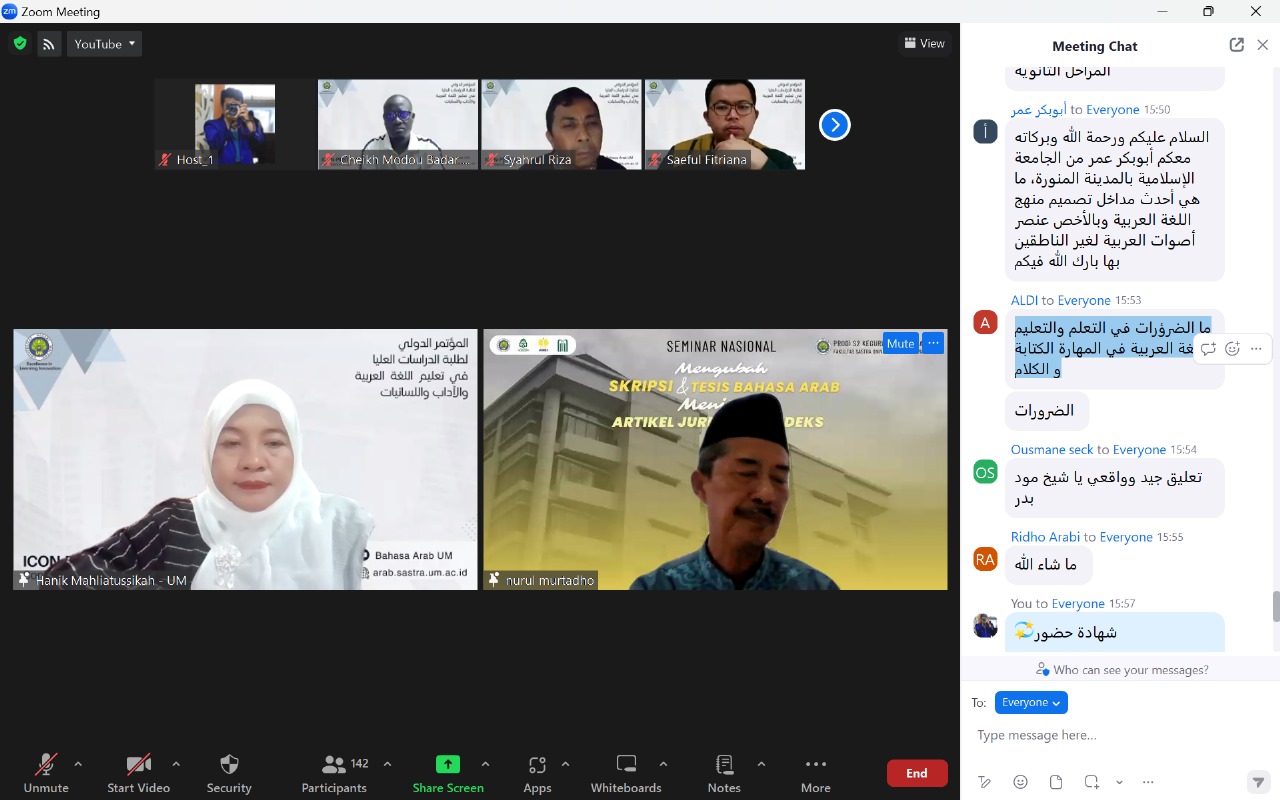Open the Notes panel
The width and height of the screenshot is (1280, 800).
(x=724, y=773)
